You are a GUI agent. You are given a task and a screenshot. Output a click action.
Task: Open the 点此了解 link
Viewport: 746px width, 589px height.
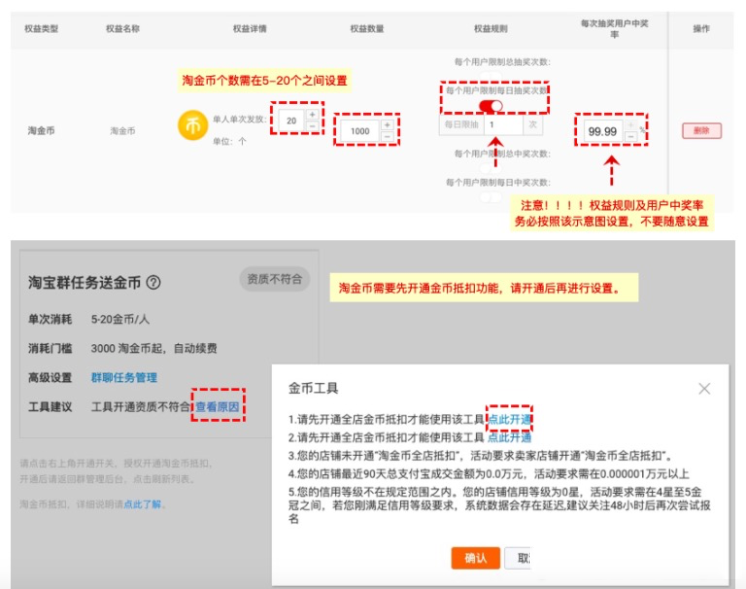click(142, 504)
